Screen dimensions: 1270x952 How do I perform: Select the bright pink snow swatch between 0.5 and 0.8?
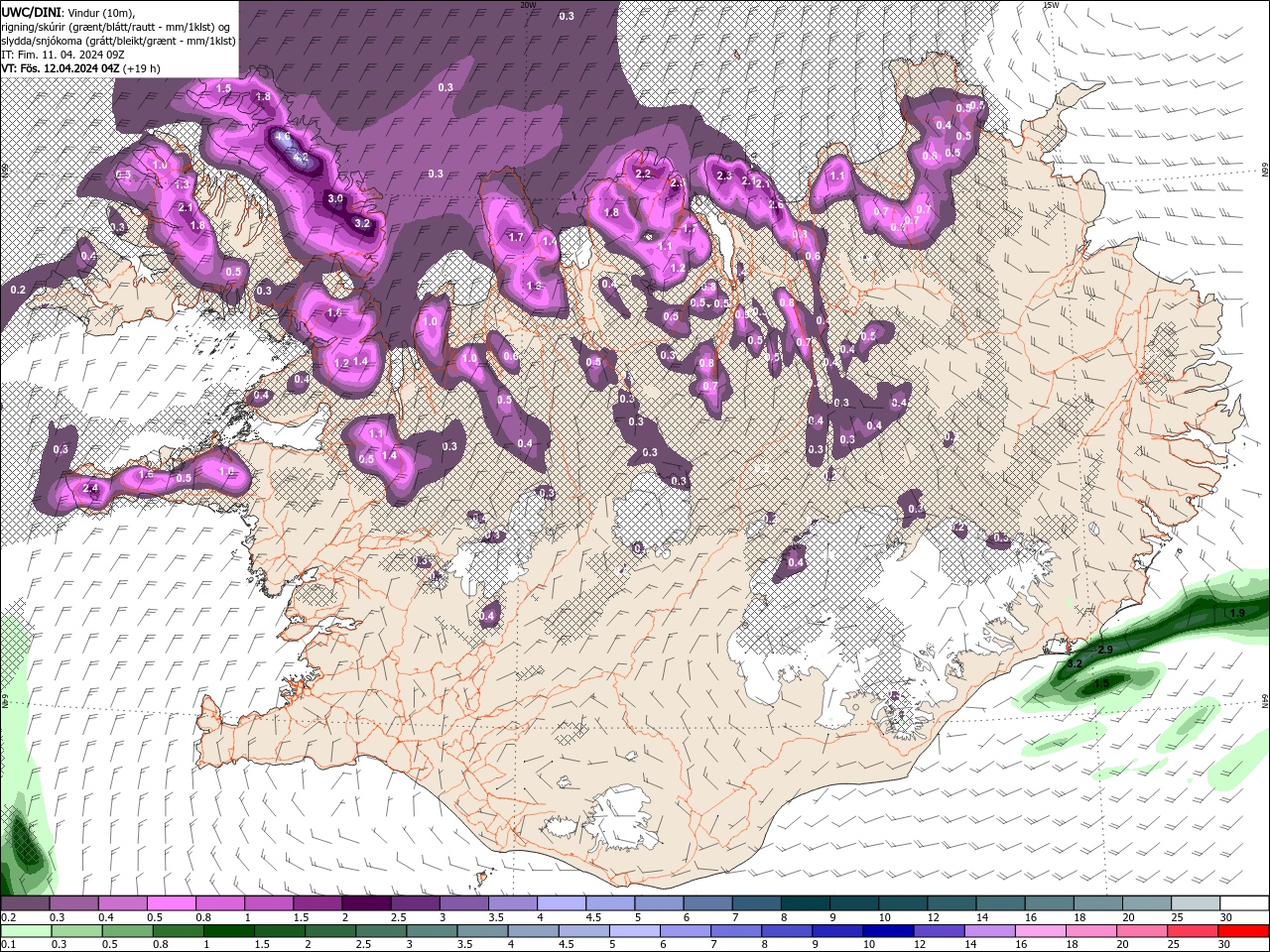172,903
